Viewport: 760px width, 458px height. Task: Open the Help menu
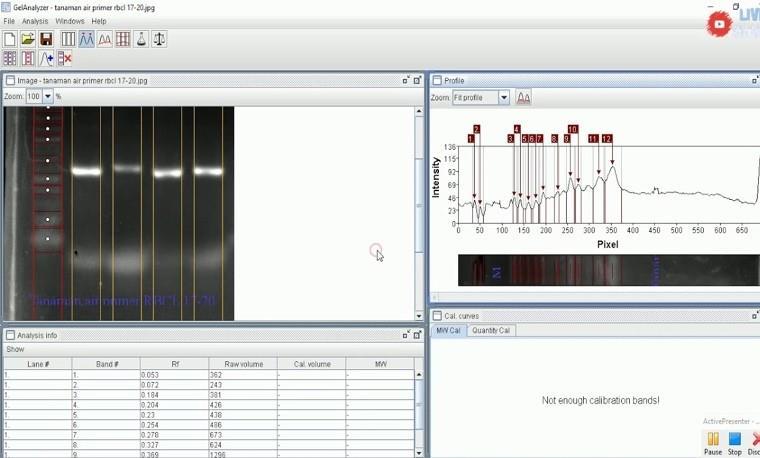point(99,21)
